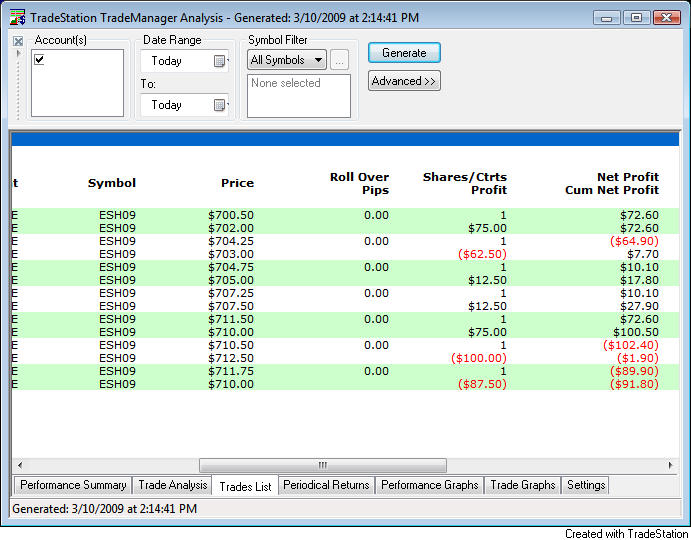Click cumulative net profit ($91.80)
The height and width of the screenshot is (540, 691).
coord(635,384)
